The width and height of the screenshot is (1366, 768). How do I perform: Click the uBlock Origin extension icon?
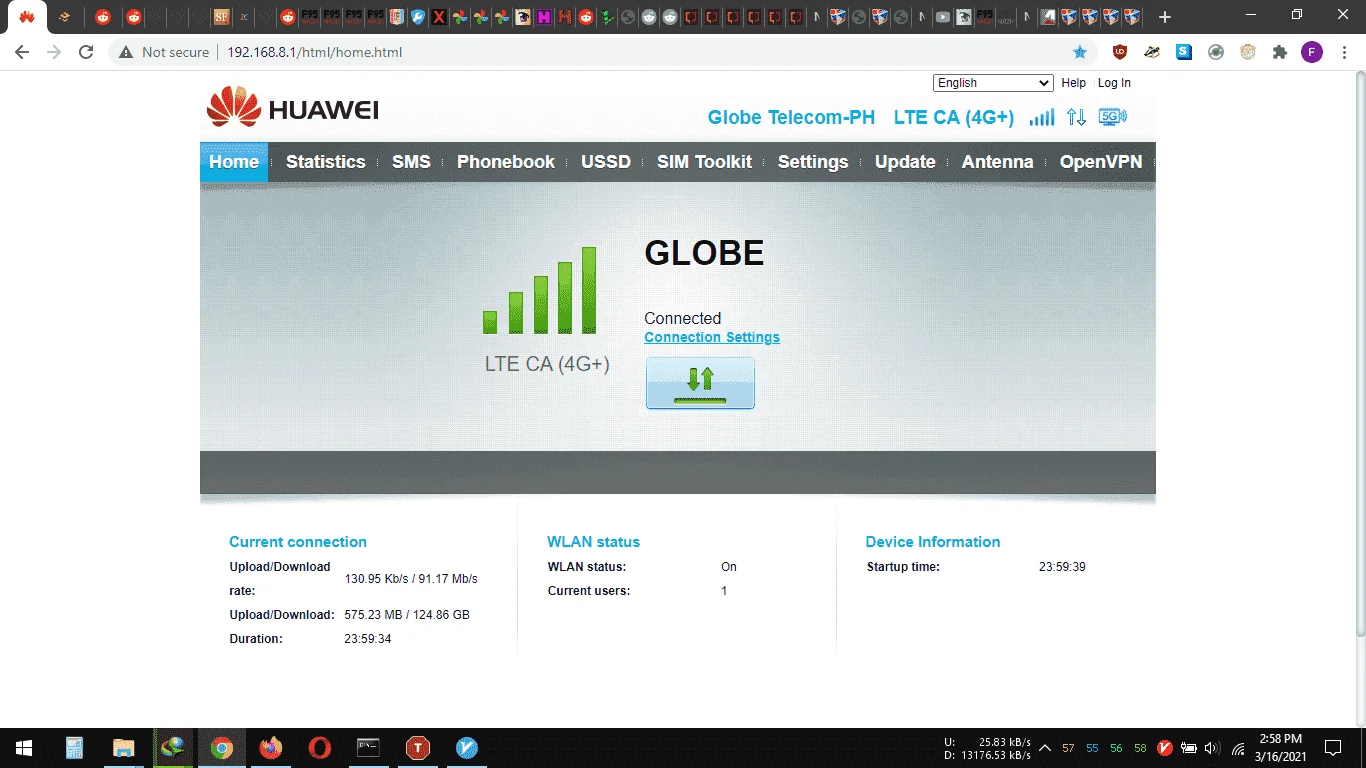(1120, 52)
